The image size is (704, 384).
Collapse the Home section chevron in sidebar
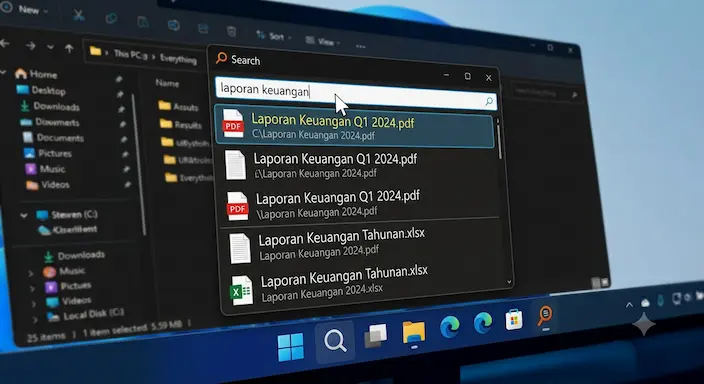(4, 71)
